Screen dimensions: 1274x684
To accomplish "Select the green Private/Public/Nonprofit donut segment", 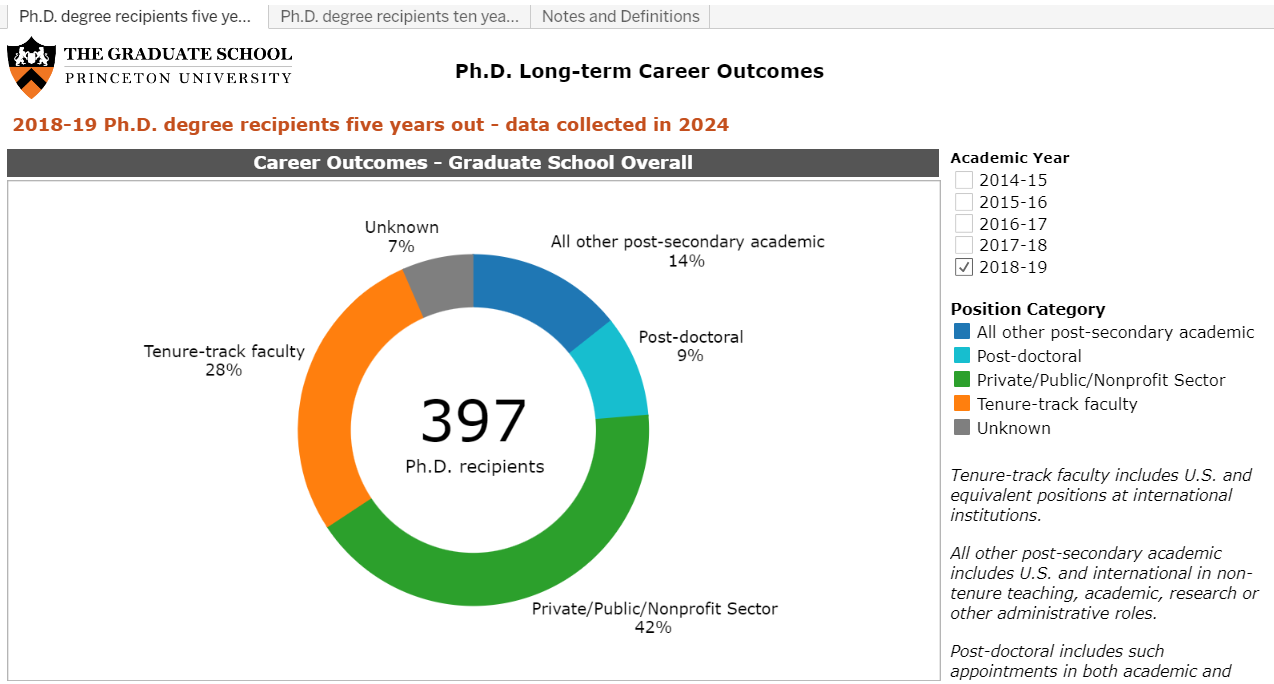I will pyautogui.click(x=510, y=572).
